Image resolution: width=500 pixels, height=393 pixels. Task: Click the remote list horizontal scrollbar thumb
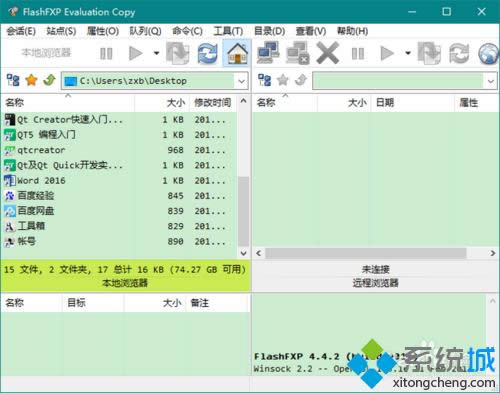click(366, 253)
